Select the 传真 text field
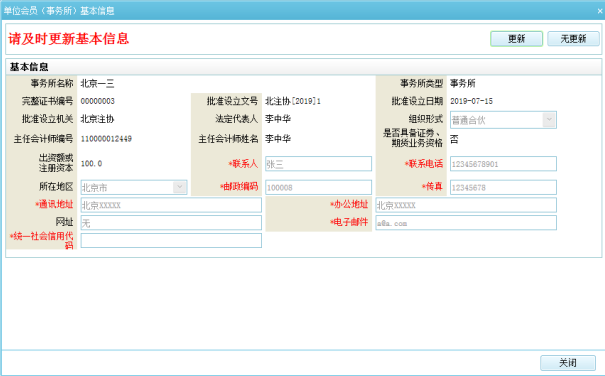Screen dimensions: 605x376 pyautogui.click(x=503, y=187)
